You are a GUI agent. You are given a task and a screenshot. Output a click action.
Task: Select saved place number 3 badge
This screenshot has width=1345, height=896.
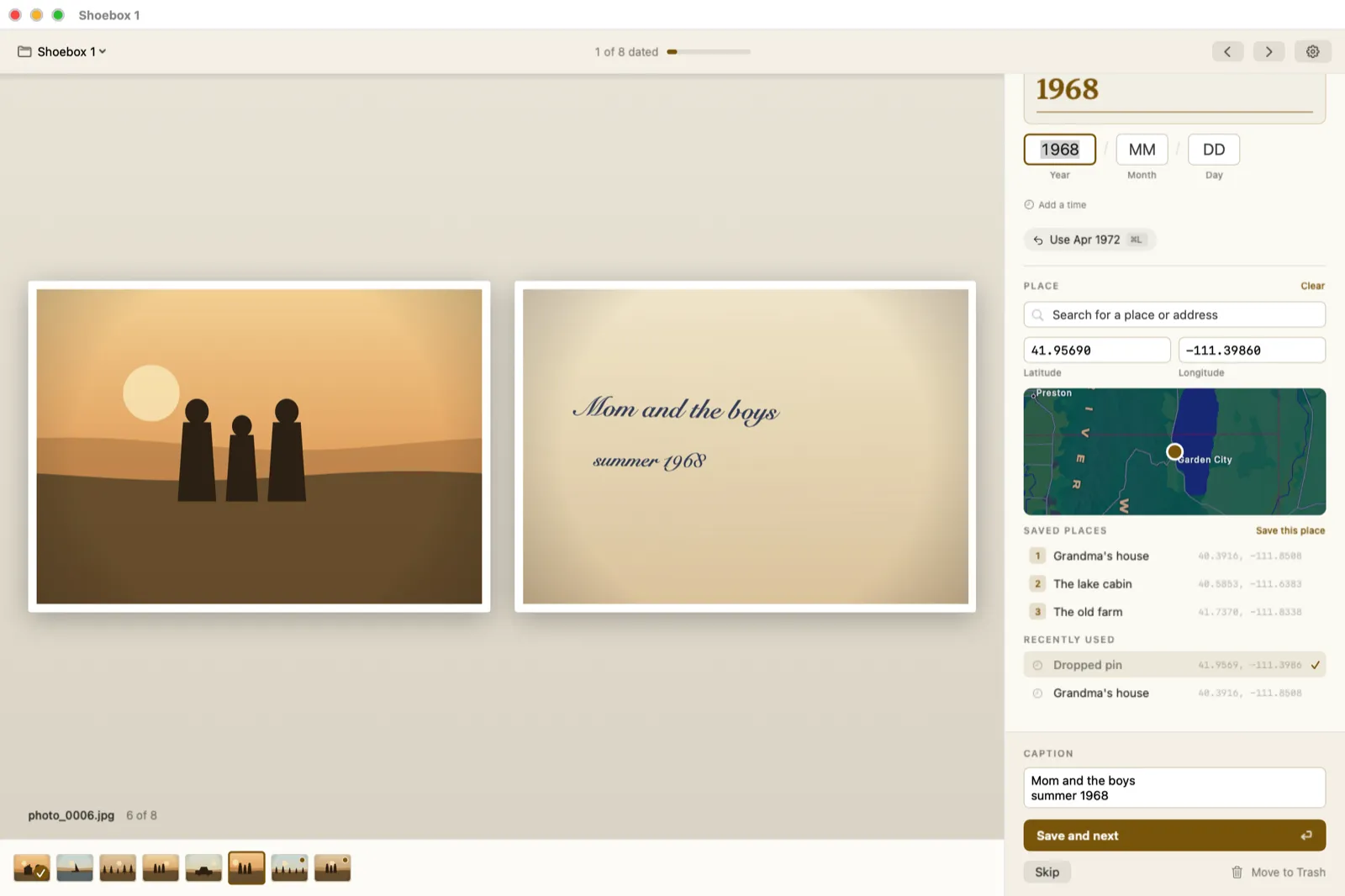pyautogui.click(x=1037, y=612)
